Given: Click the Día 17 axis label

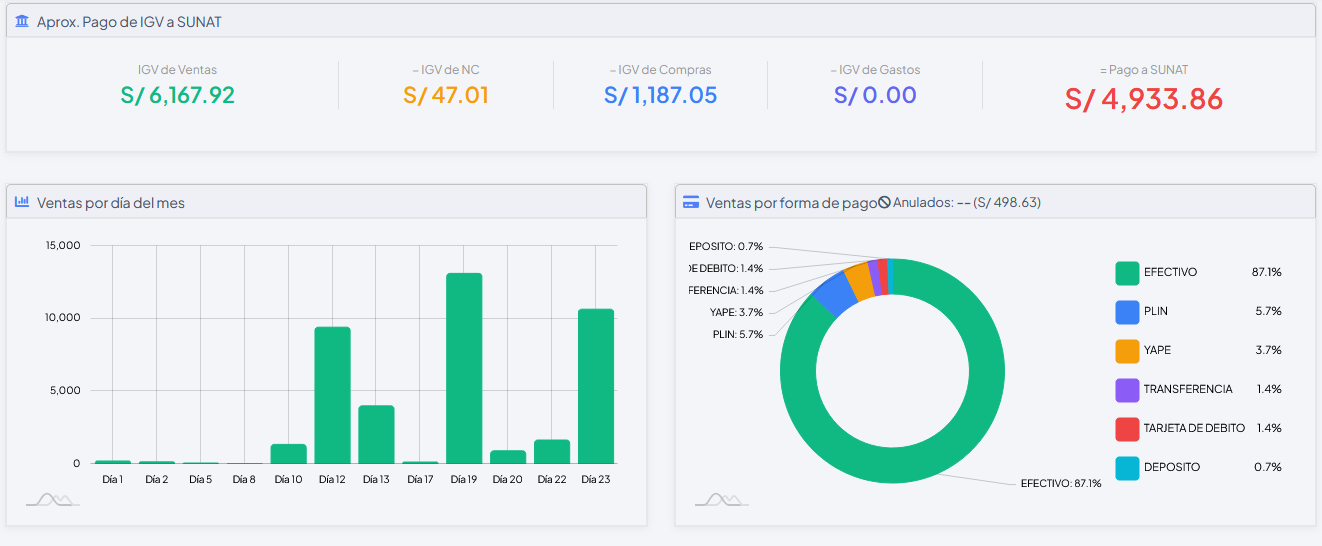Looking at the screenshot, I should pos(420,480).
